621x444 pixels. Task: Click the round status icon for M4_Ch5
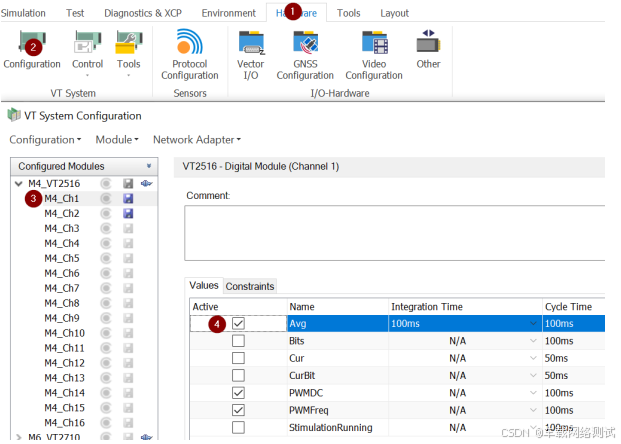pyautogui.click(x=106, y=258)
